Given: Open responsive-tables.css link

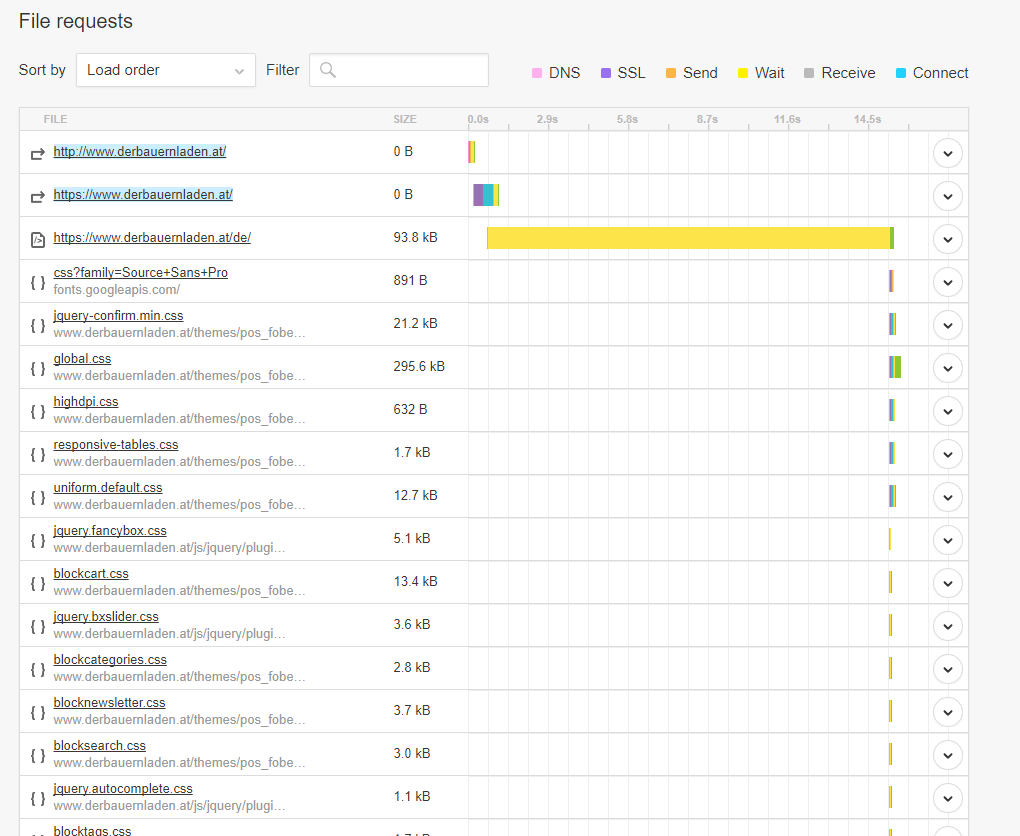Looking at the screenshot, I should [x=116, y=444].
